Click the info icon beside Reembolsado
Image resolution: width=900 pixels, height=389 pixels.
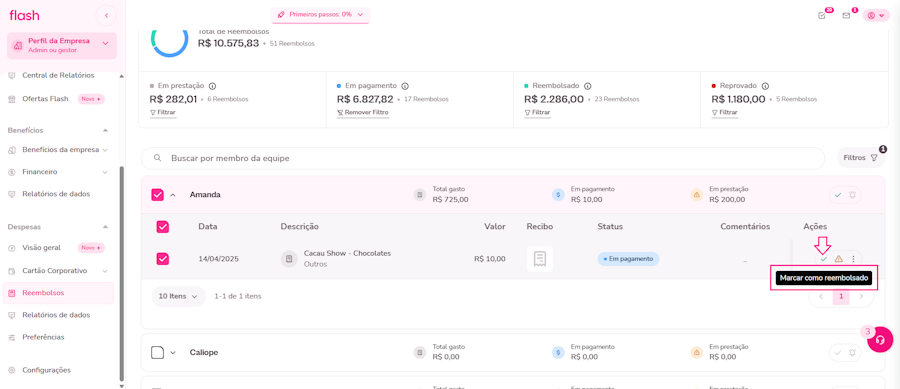pyautogui.click(x=588, y=85)
